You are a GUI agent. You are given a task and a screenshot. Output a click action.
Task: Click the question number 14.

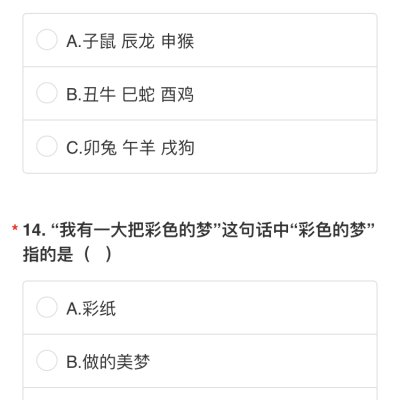pyautogui.click(x=34, y=230)
